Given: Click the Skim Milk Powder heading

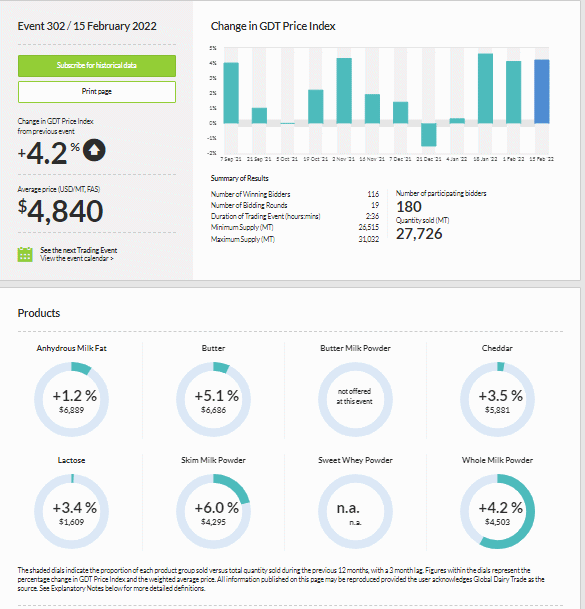Looking at the screenshot, I should (x=213, y=460).
